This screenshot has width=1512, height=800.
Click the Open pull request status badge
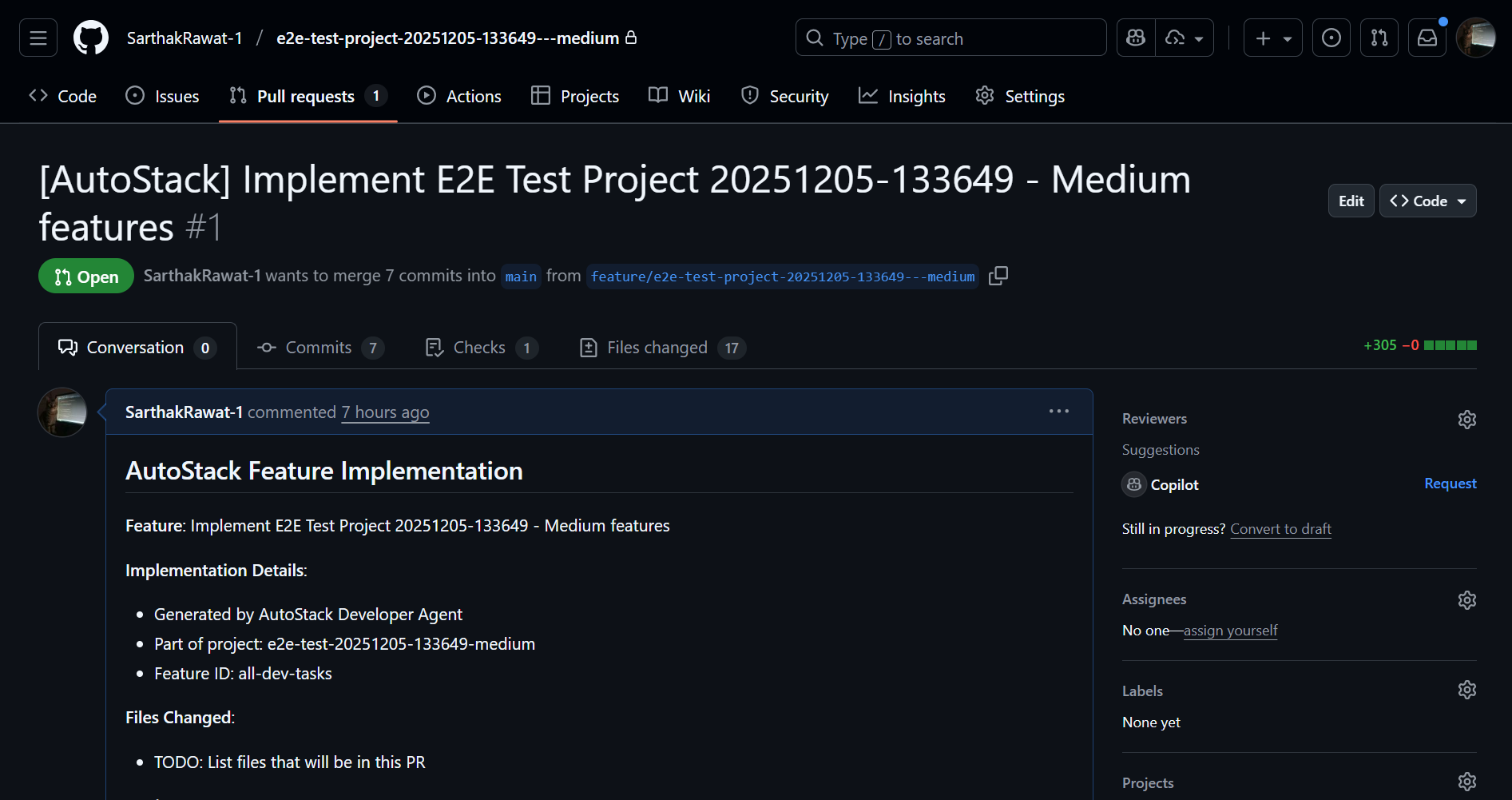tap(86, 277)
